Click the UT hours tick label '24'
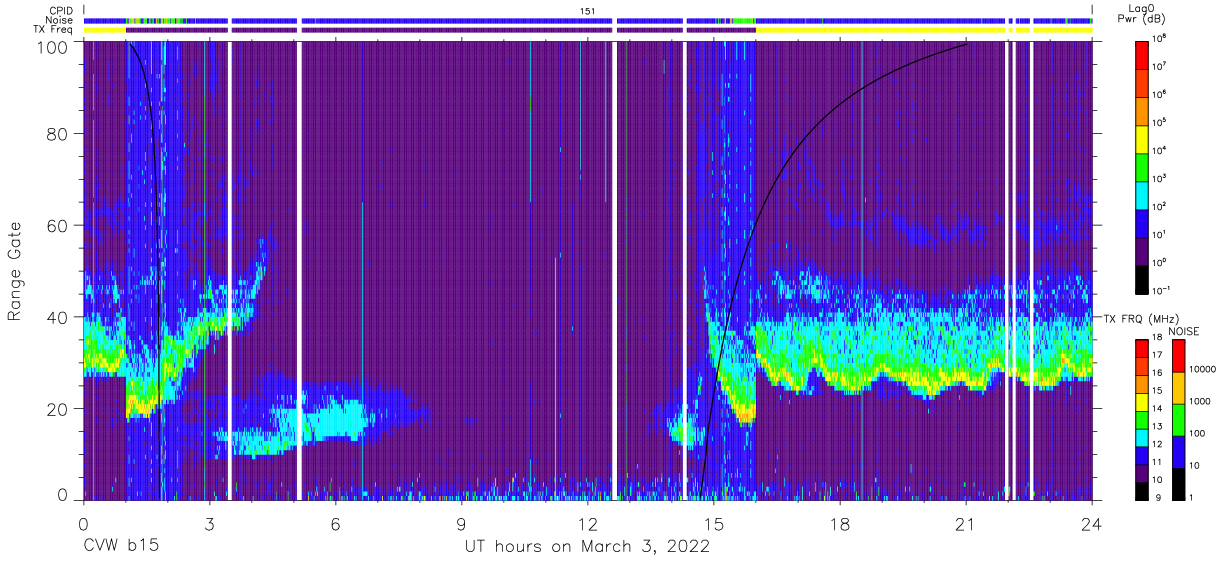 click(x=1092, y=523)
